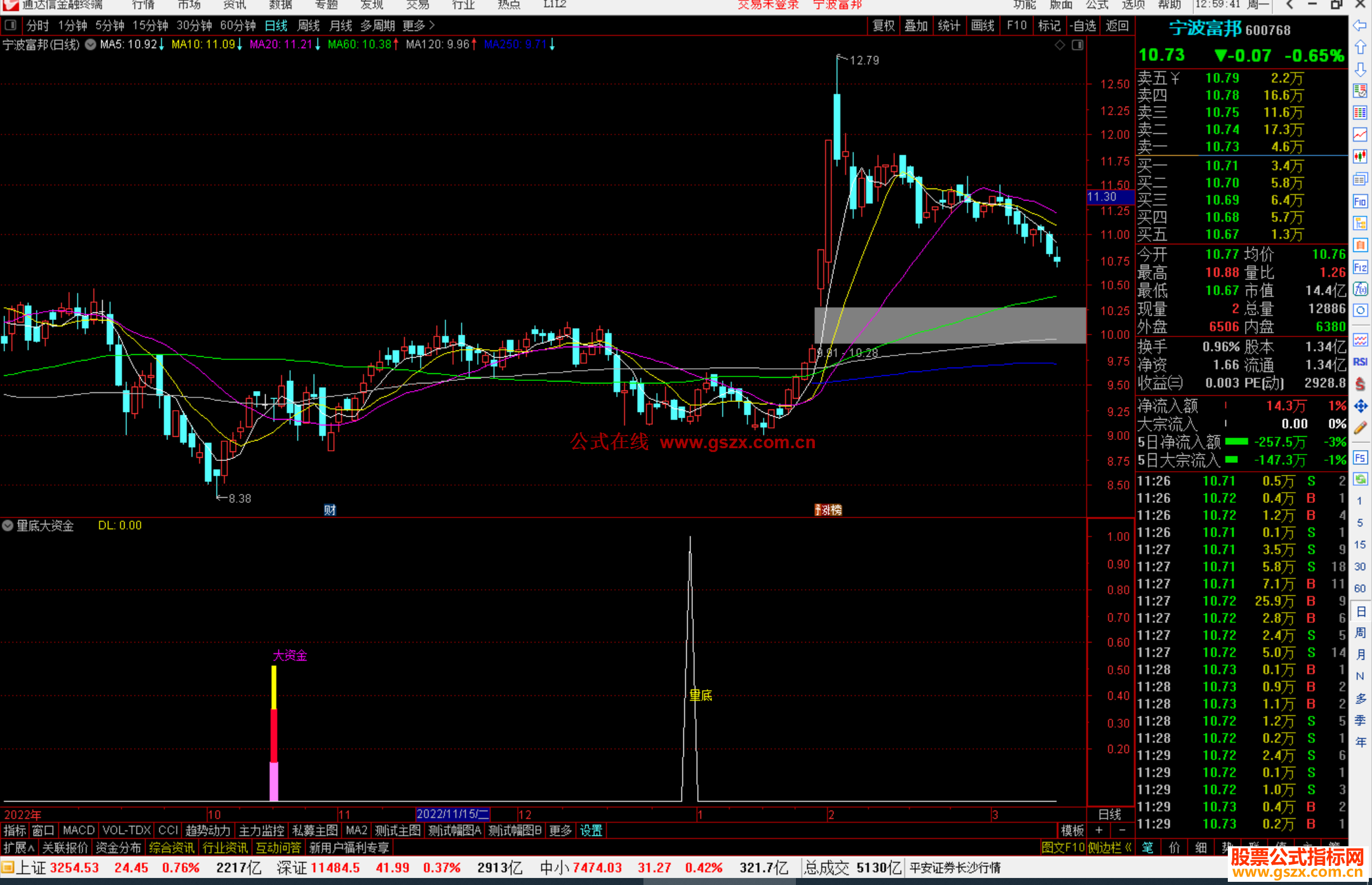Click the four-way move arrows icon
This screenshot has height=885, width=1372.
click(1360, 406)
